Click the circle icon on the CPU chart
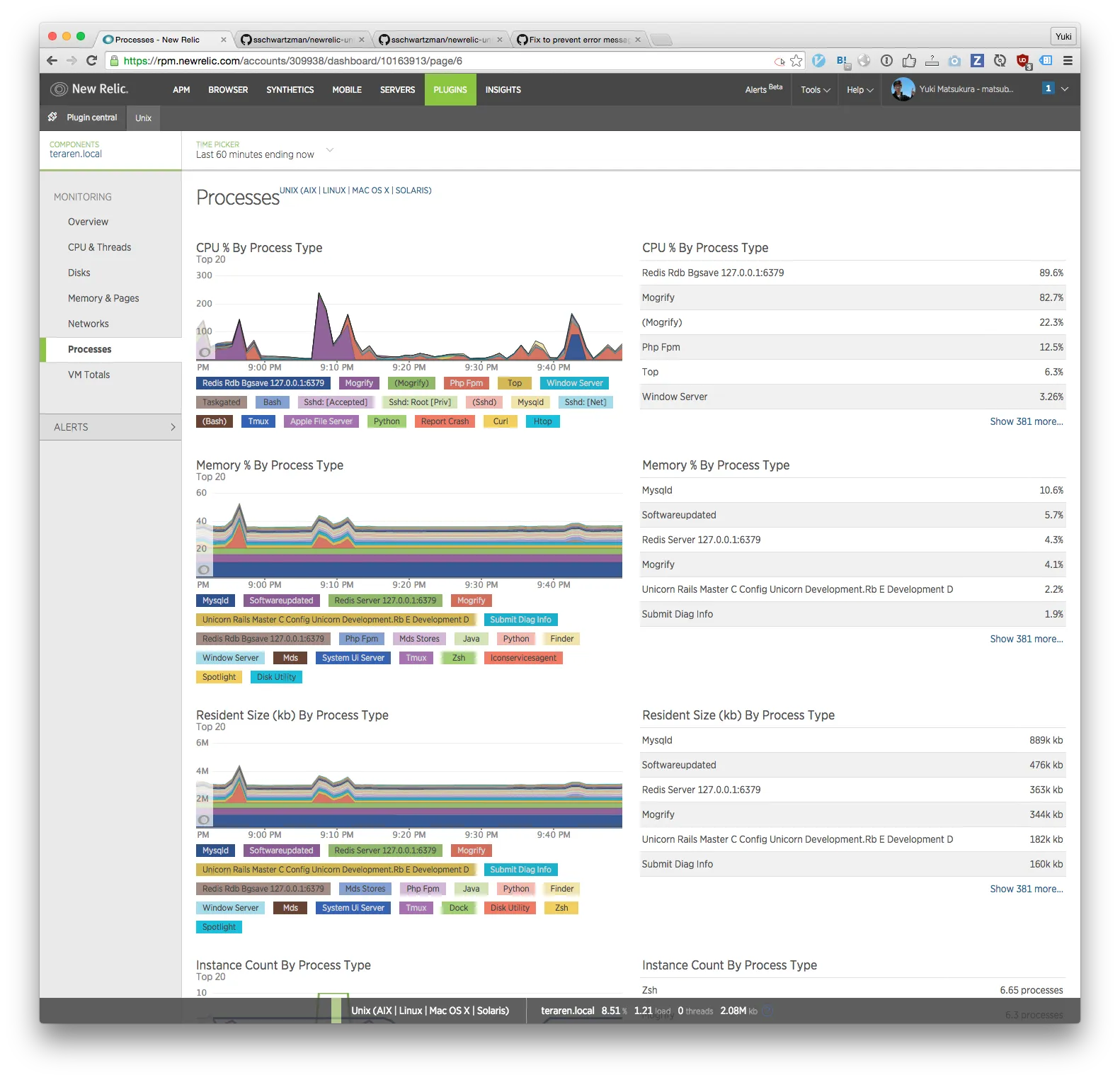The width and height of the screenshot is (1120, 1080). point(205,352)
